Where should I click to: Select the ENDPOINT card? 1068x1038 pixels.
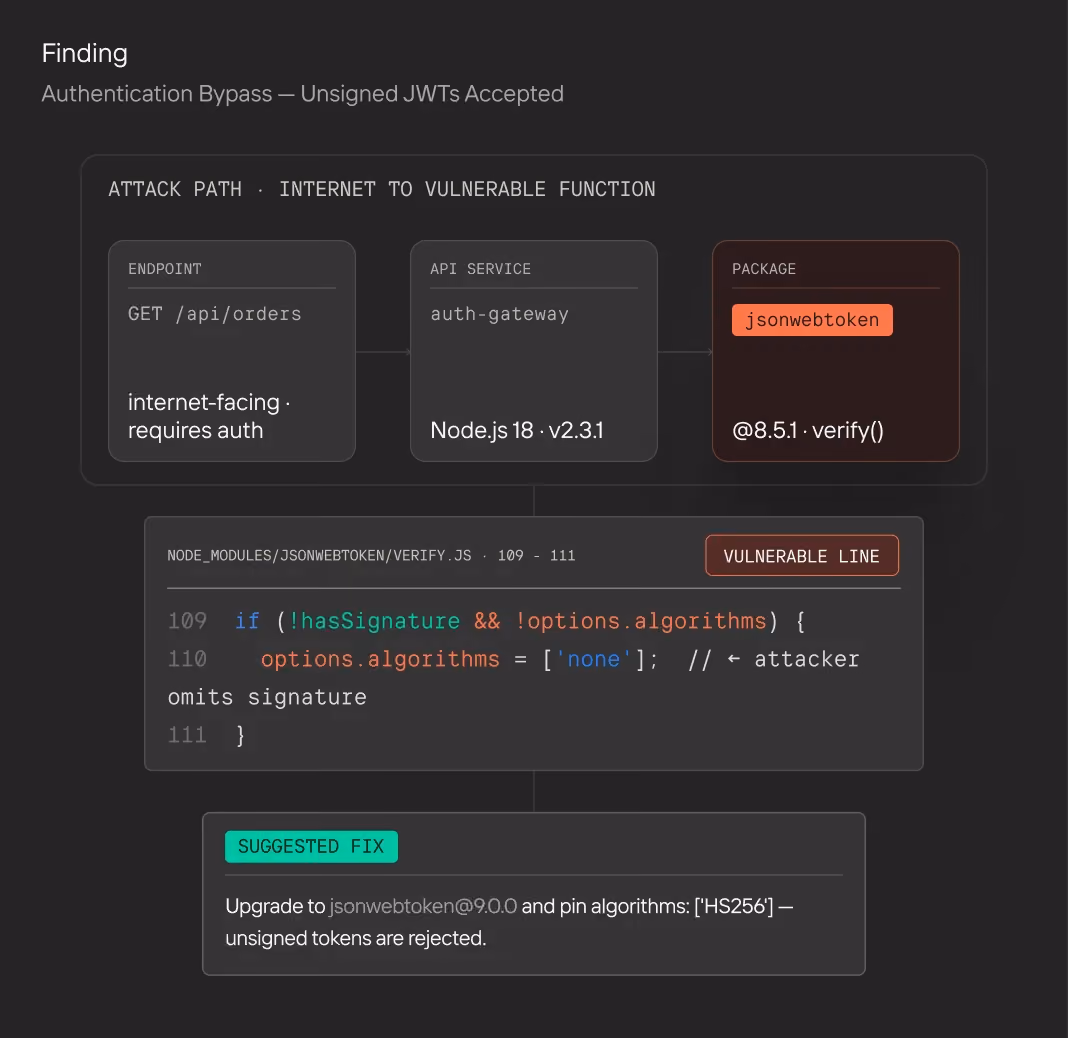coord(232,351)
